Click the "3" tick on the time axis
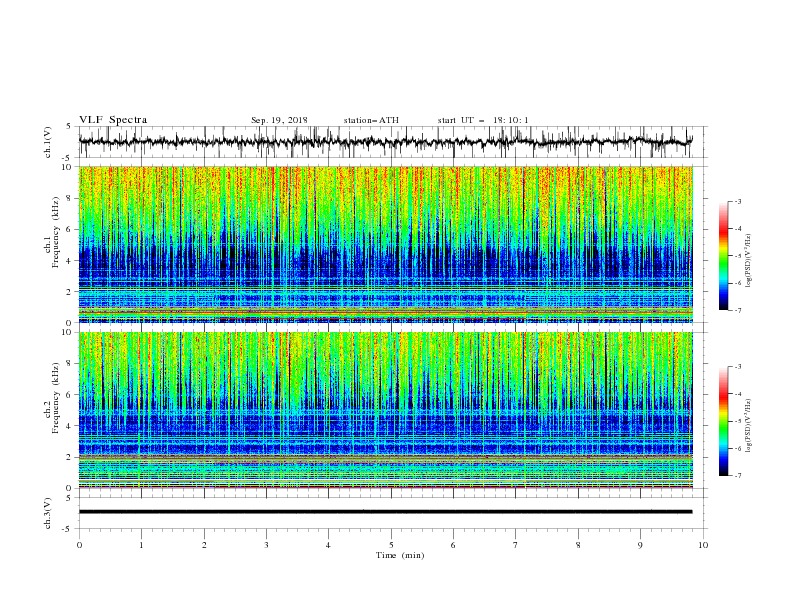This screenshot has height=612, width=792. [266, 545]
